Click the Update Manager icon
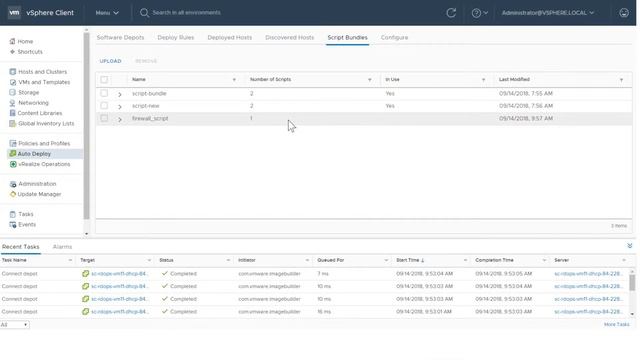The image size is (640, 360). tap(13, 194)
